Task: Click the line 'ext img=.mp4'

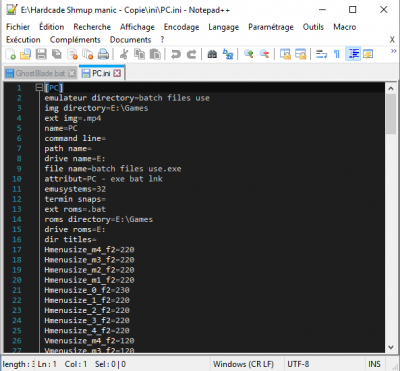Action: 73,118
